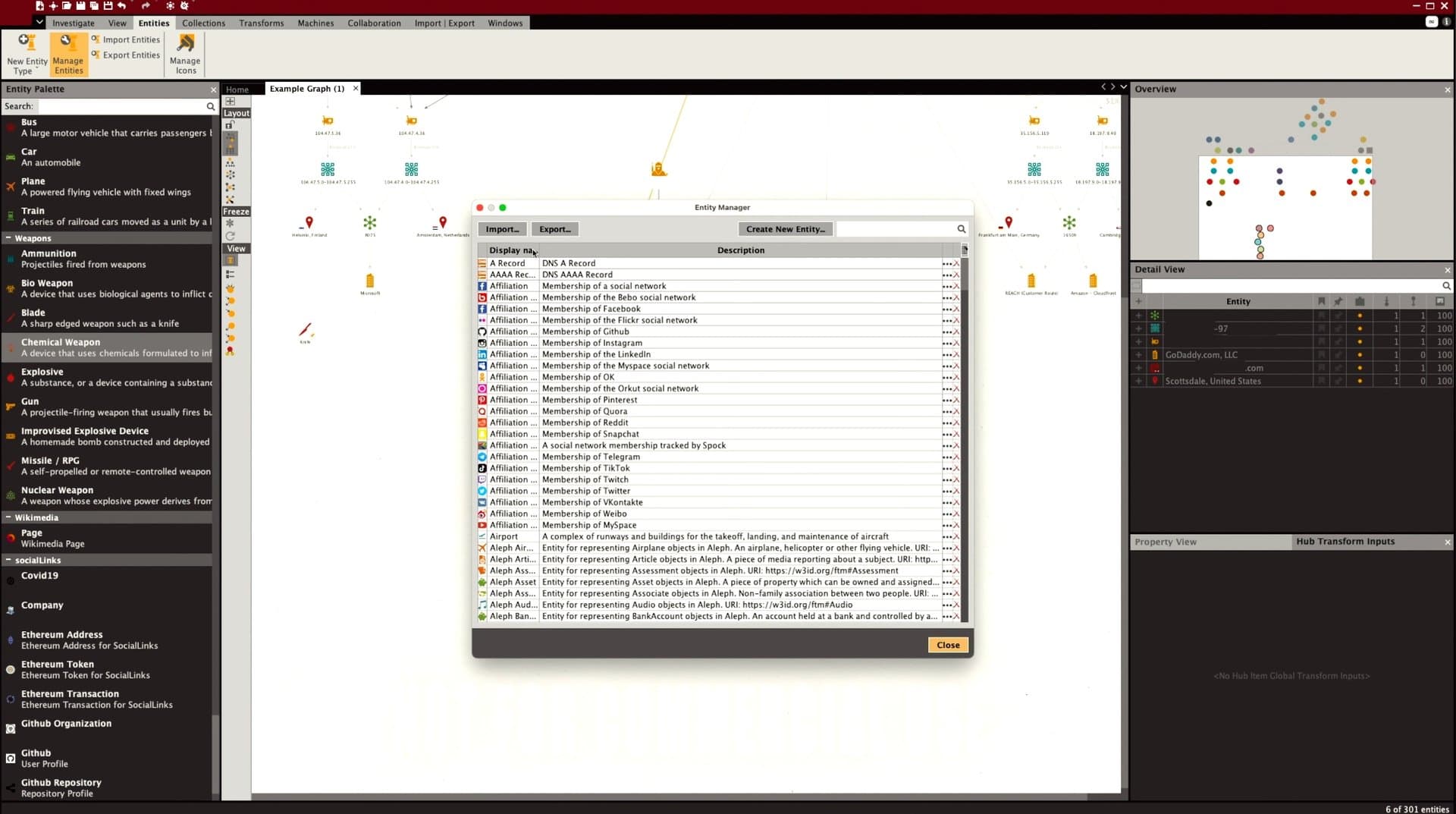Viewport: 1456px width, 814px height.
Task: Switch to list view icon under View
Action: [230, 275]
